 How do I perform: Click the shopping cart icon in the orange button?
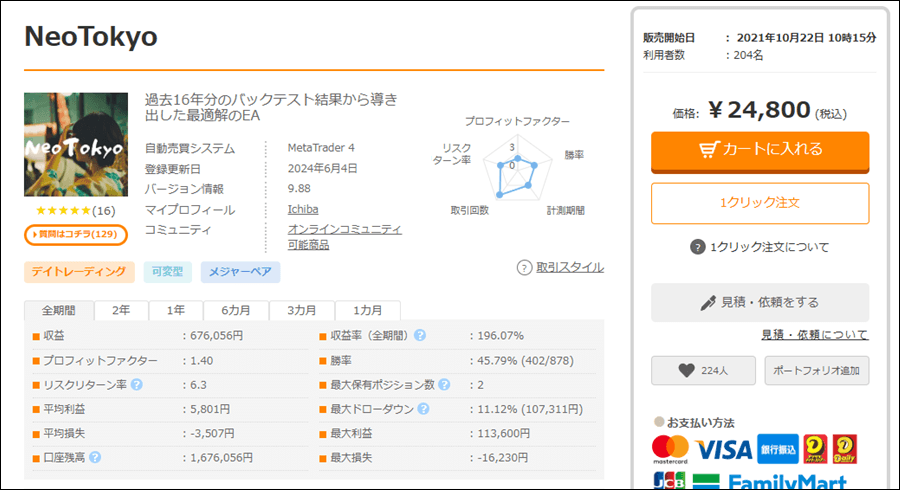pyautogui.click(x=709, y=149)
